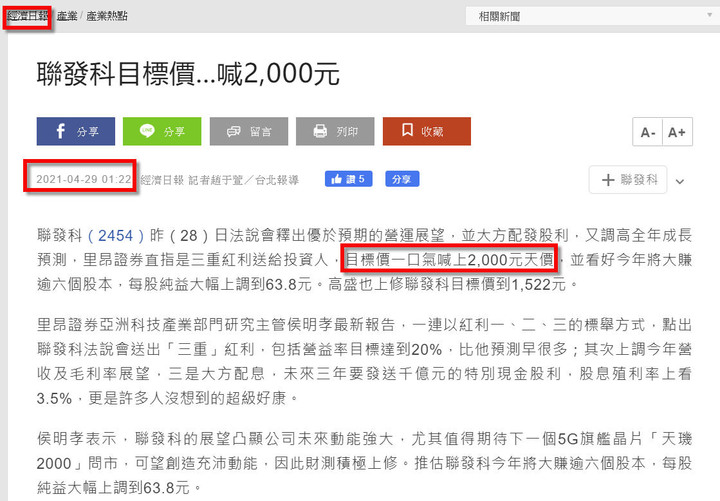Share article via LINE

[x=162, y=131]
